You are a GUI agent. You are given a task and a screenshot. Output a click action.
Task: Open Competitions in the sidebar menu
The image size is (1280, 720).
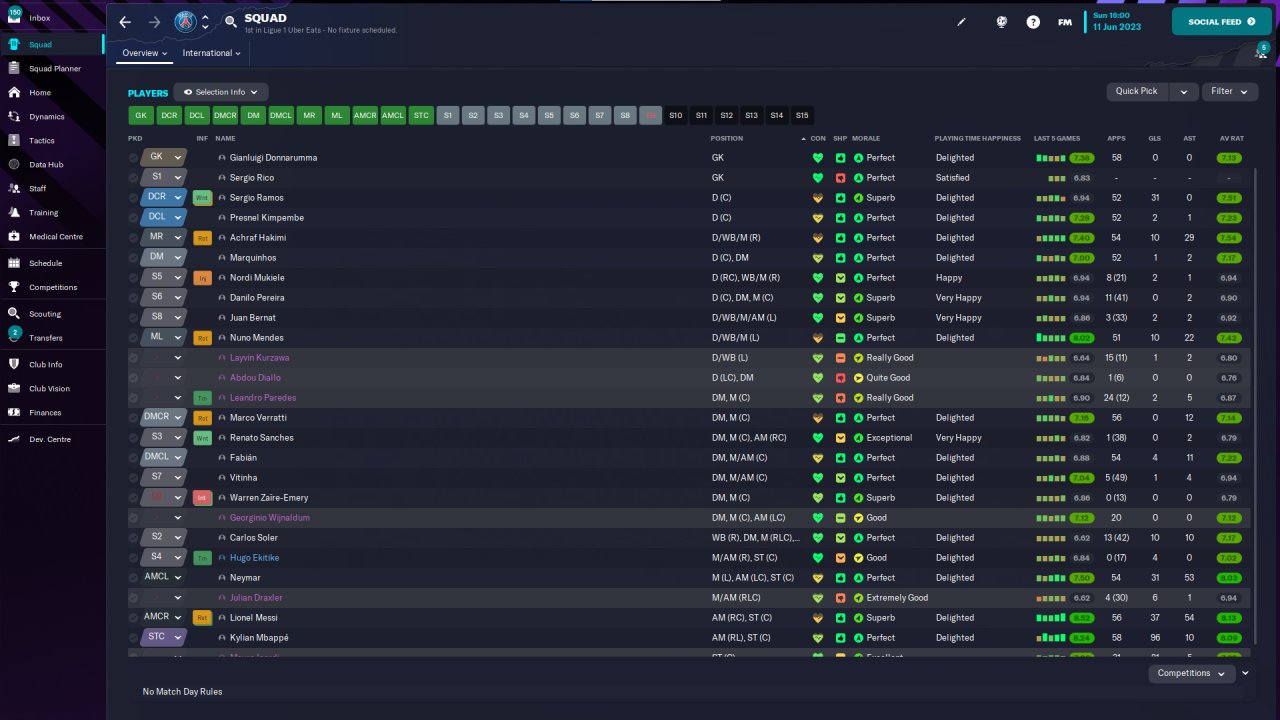point(53,288)
